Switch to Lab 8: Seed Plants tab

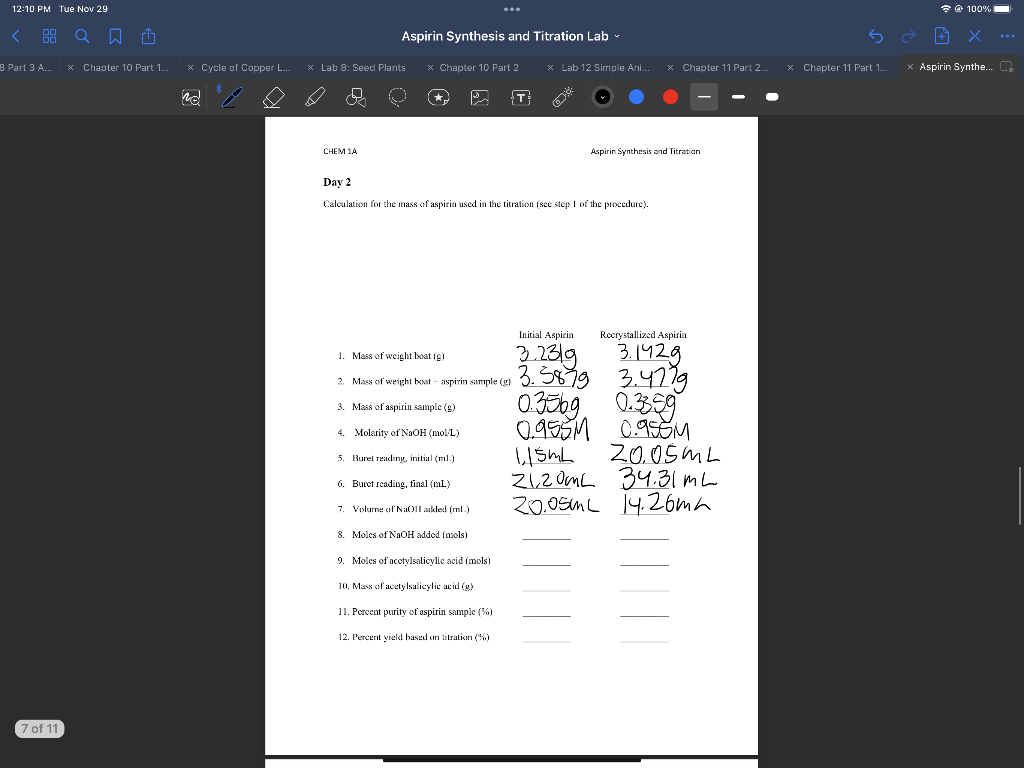363,67
